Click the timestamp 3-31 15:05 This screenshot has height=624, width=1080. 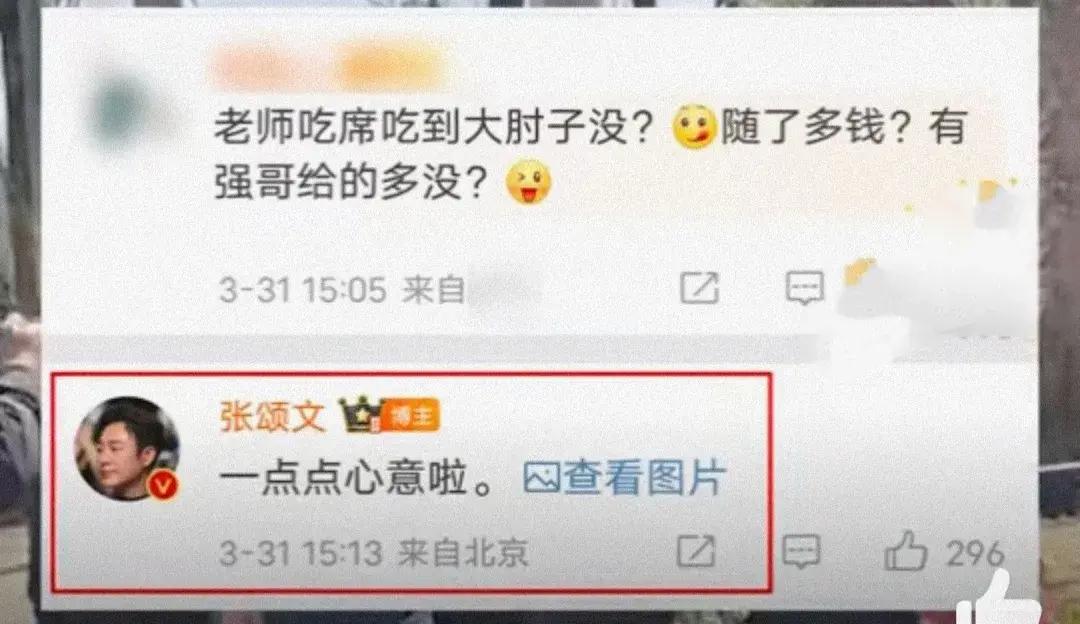click(x=302, y=289)
